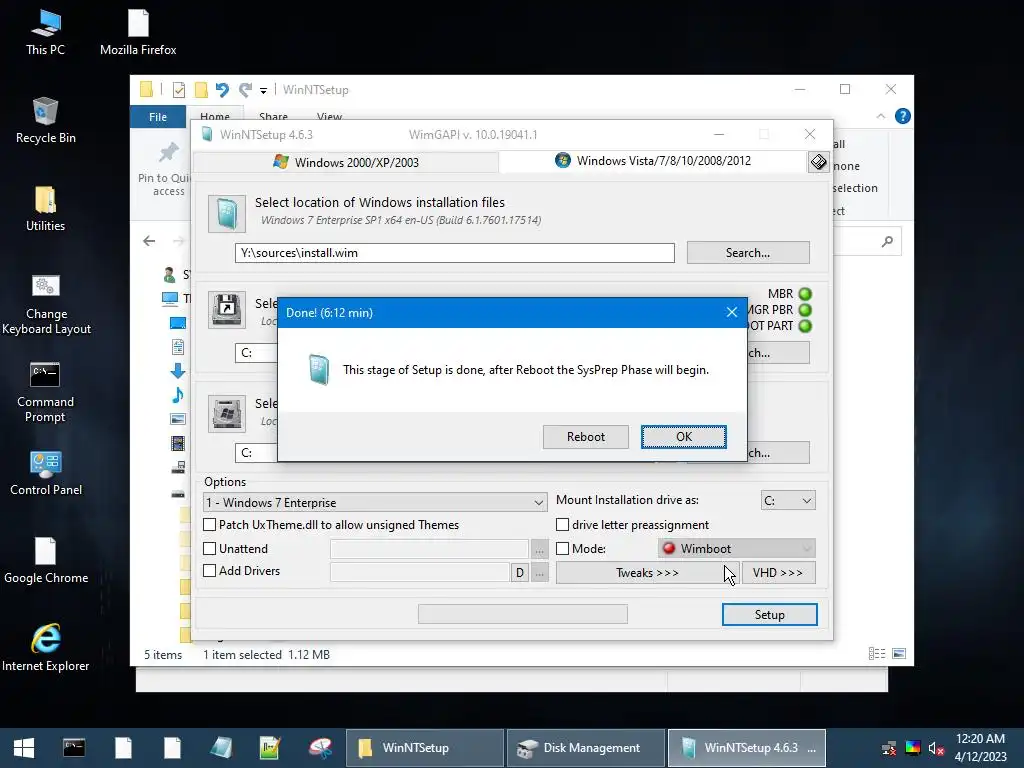Viewport: 1024px width, 768px height.
Task: Click the properties checkmark icon in Explorer
Action: click(178, 89)
